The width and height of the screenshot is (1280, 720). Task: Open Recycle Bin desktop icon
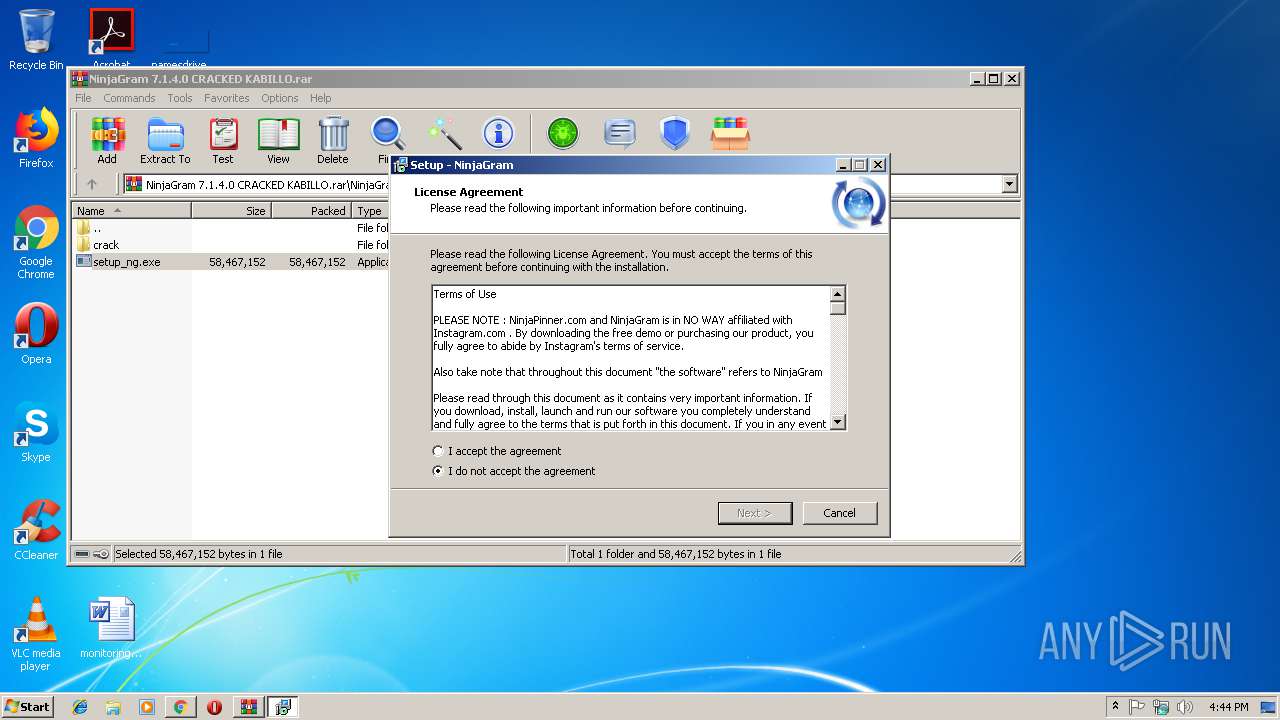coord(36,40)
